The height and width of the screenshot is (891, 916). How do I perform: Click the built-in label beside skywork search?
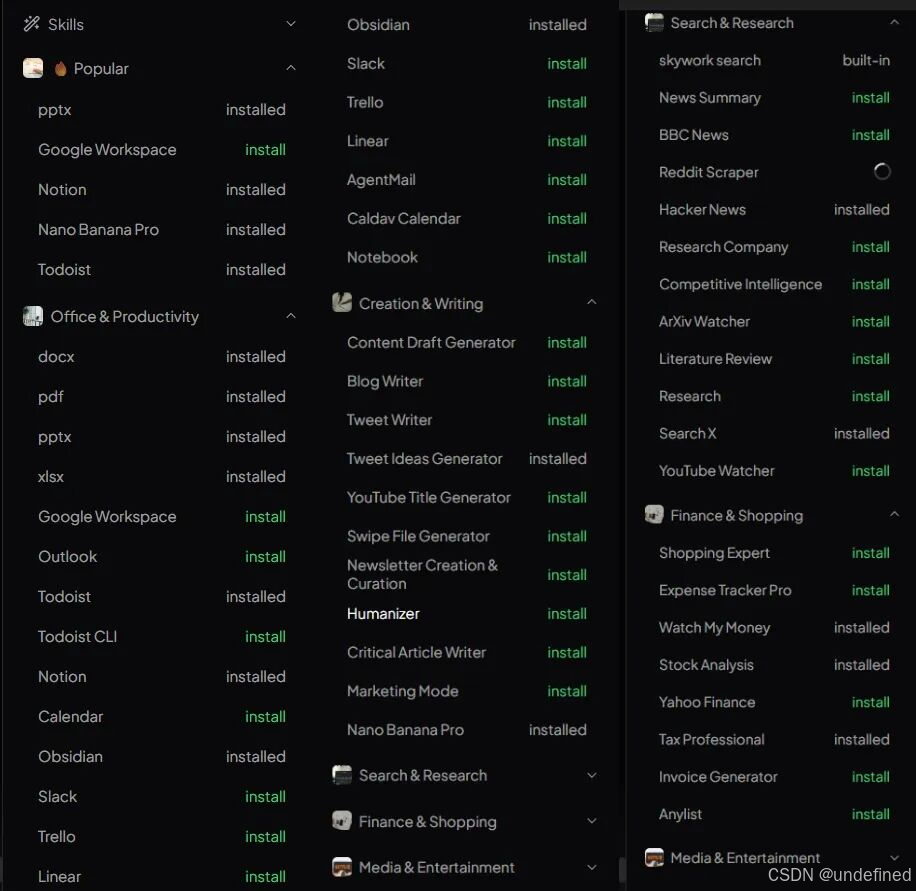pyautogui.click(x=866, y=60)
